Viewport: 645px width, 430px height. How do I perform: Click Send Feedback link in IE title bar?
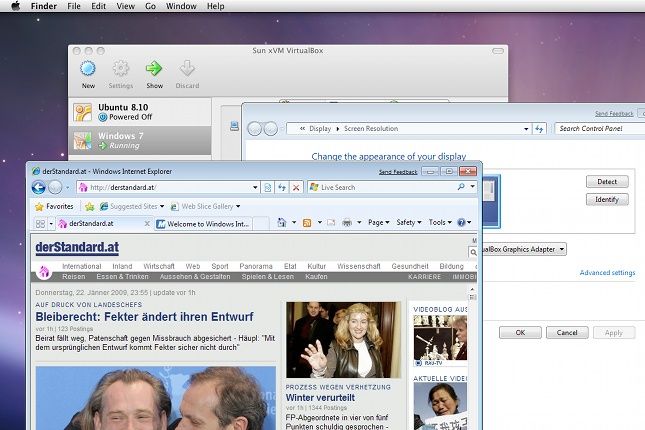[x=398, y=172]
